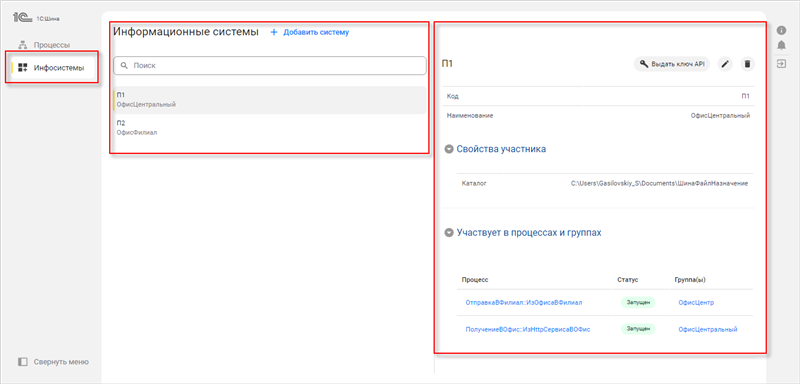Select П2 ОфисФилиал in the list
Viewport: 800px width, 384px height.
[269, 127]
